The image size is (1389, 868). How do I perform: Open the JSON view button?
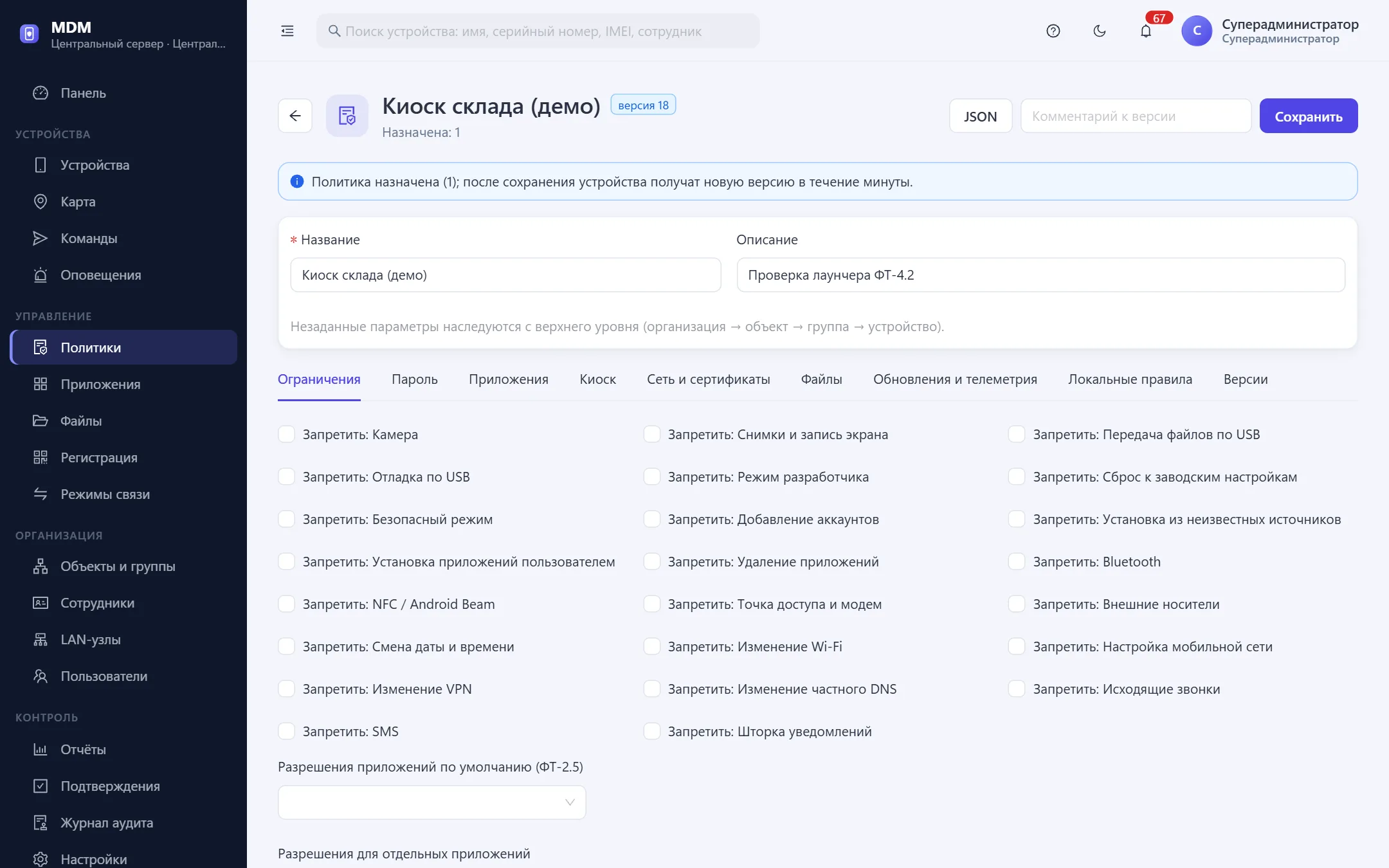(x=981, y=116)
